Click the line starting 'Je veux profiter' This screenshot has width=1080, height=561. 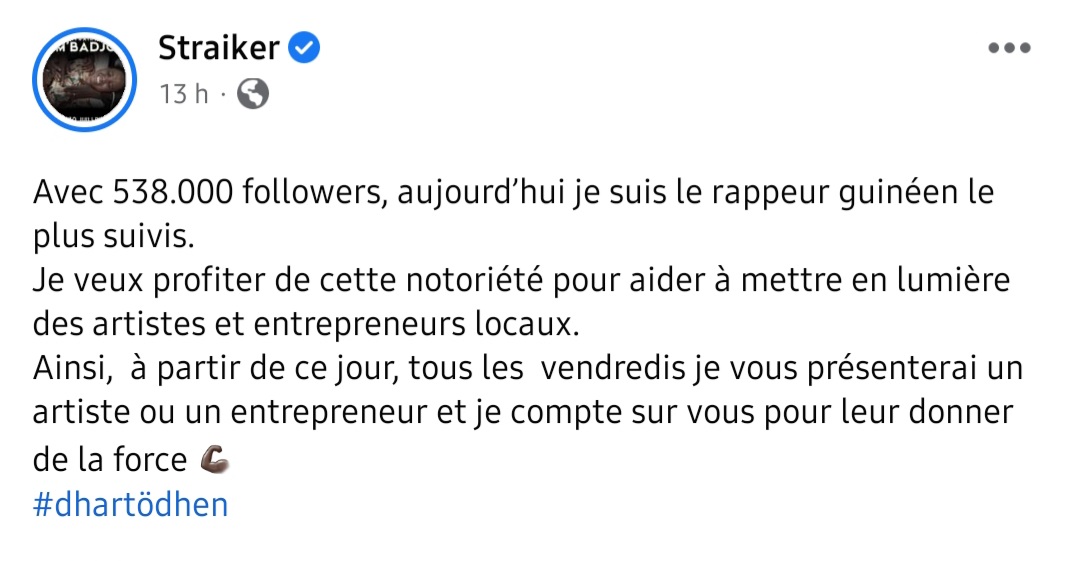click(521, 280)
